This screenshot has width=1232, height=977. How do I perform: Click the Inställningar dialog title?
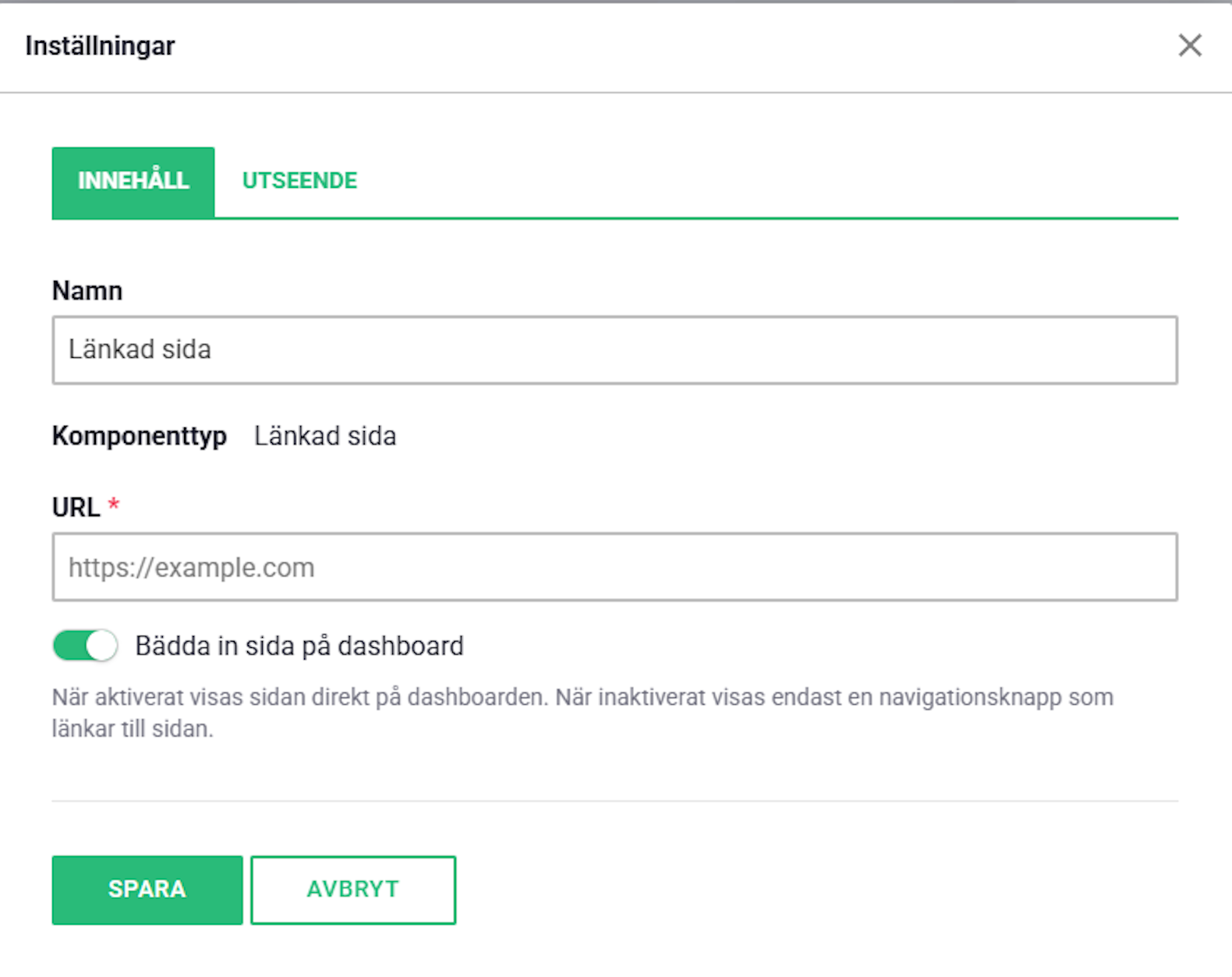(100, 46)
